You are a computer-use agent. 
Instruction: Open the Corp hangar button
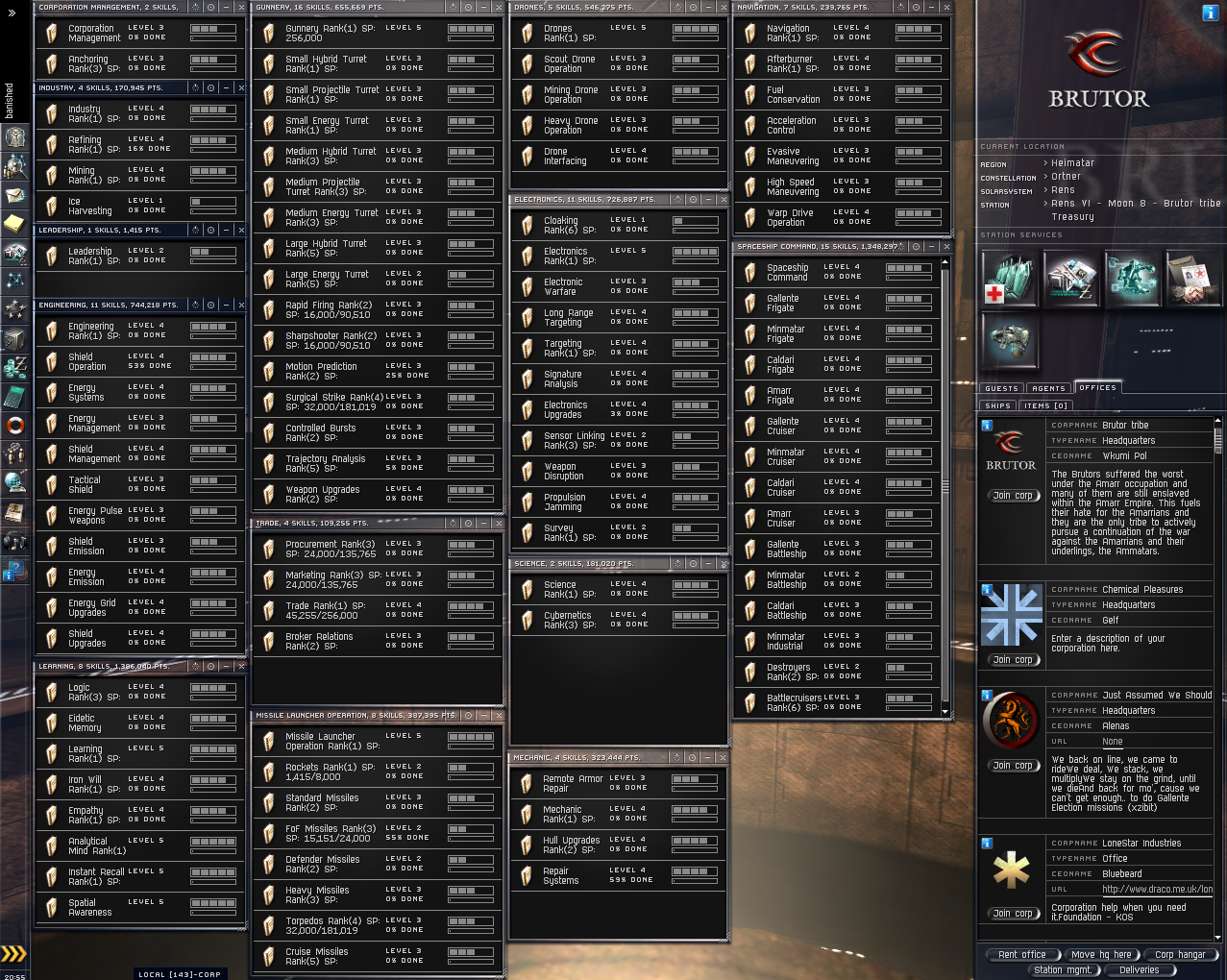(1180, 955)
